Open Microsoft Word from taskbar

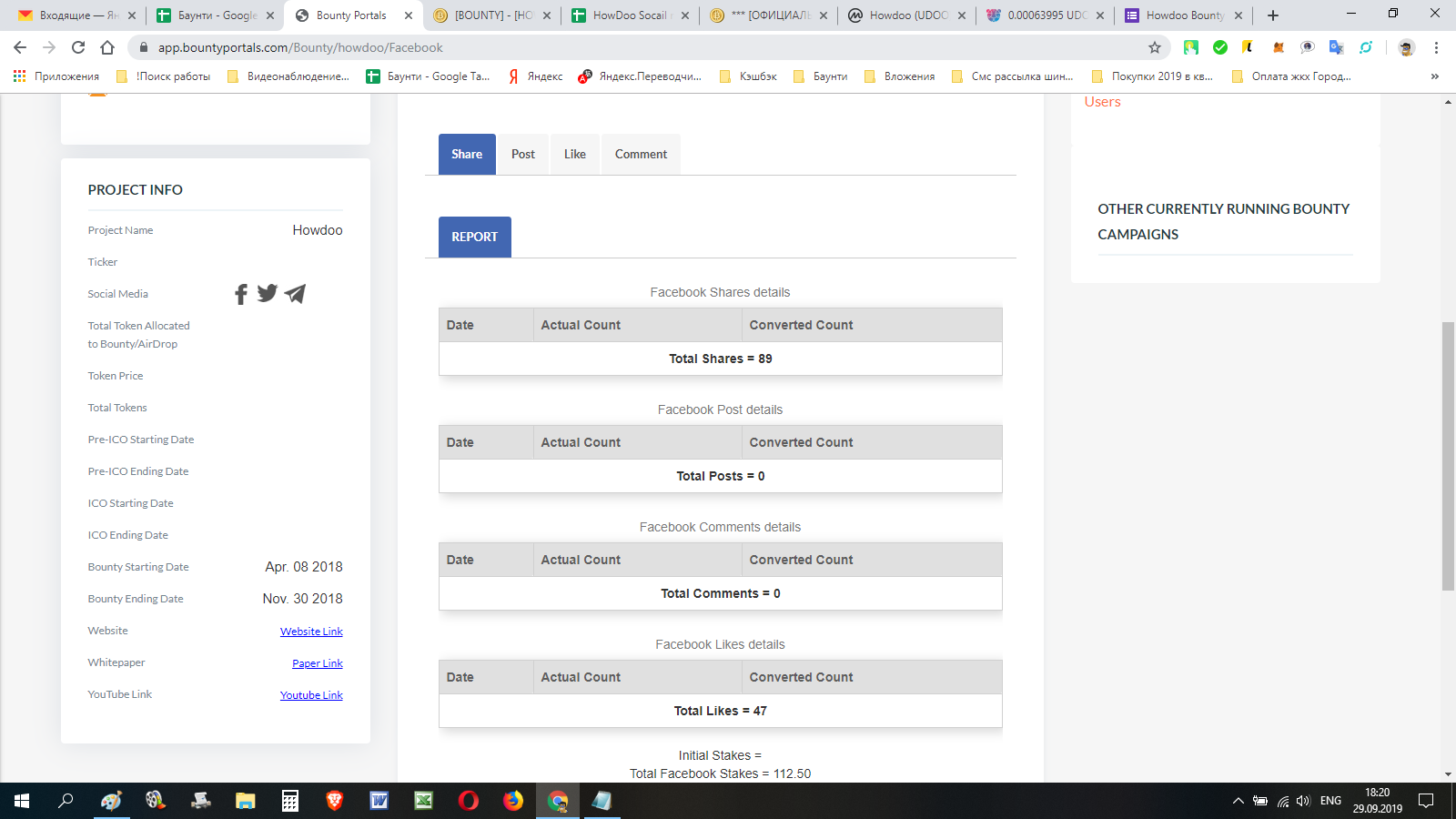[x=379, y=801]
